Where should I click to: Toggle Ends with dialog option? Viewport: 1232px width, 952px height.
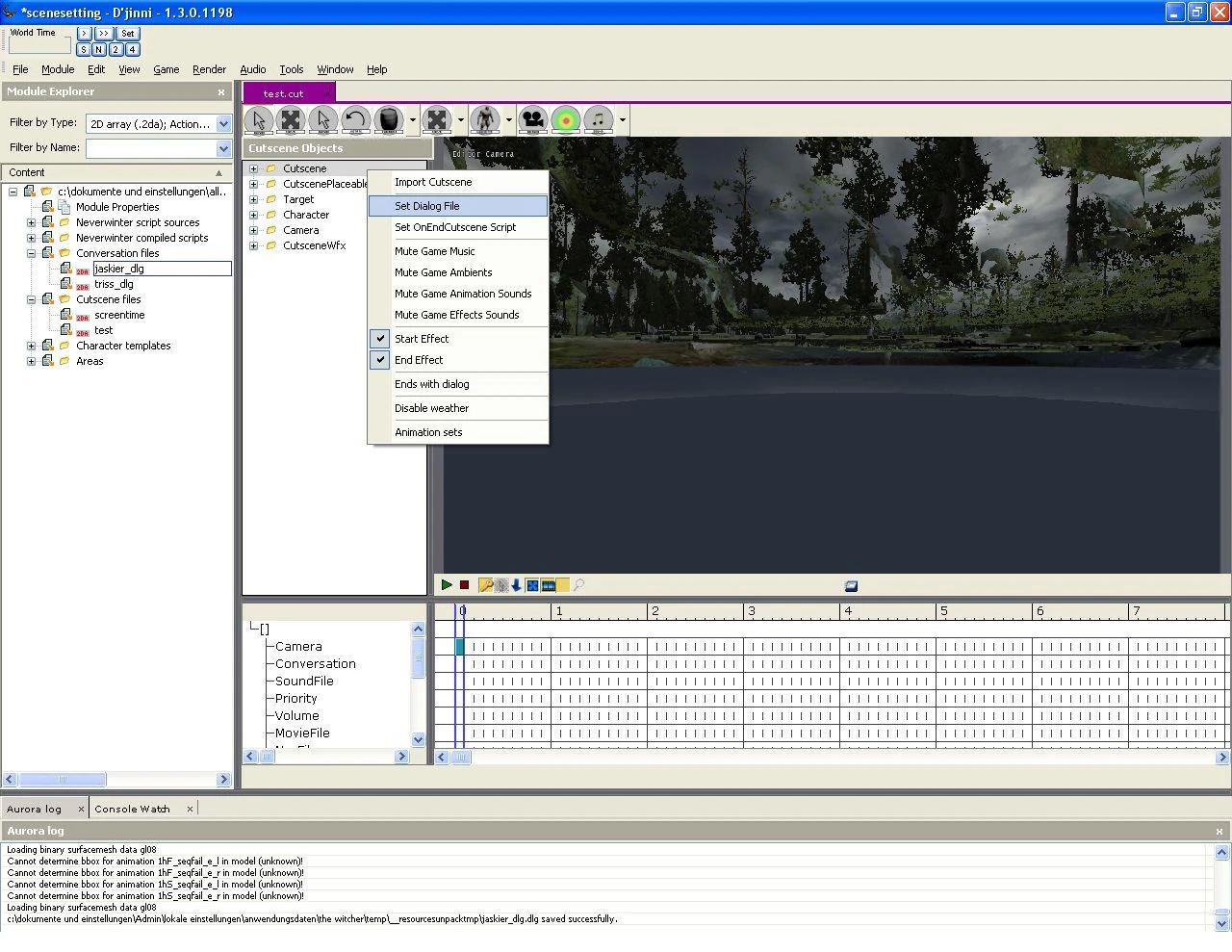[x=458, y=384]
